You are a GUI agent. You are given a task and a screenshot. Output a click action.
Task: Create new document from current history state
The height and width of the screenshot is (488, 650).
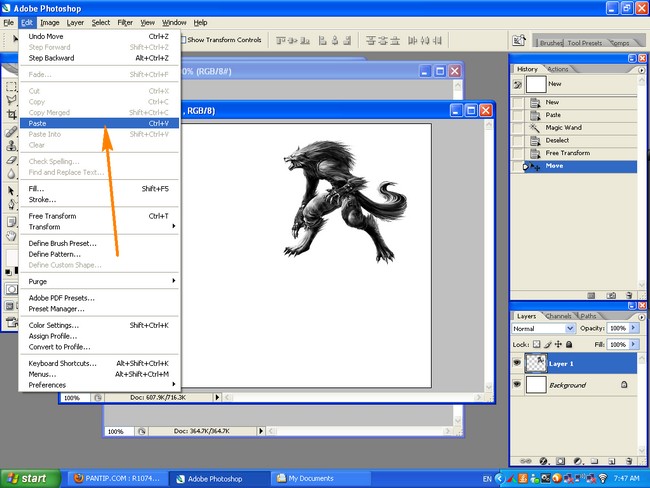592,295
